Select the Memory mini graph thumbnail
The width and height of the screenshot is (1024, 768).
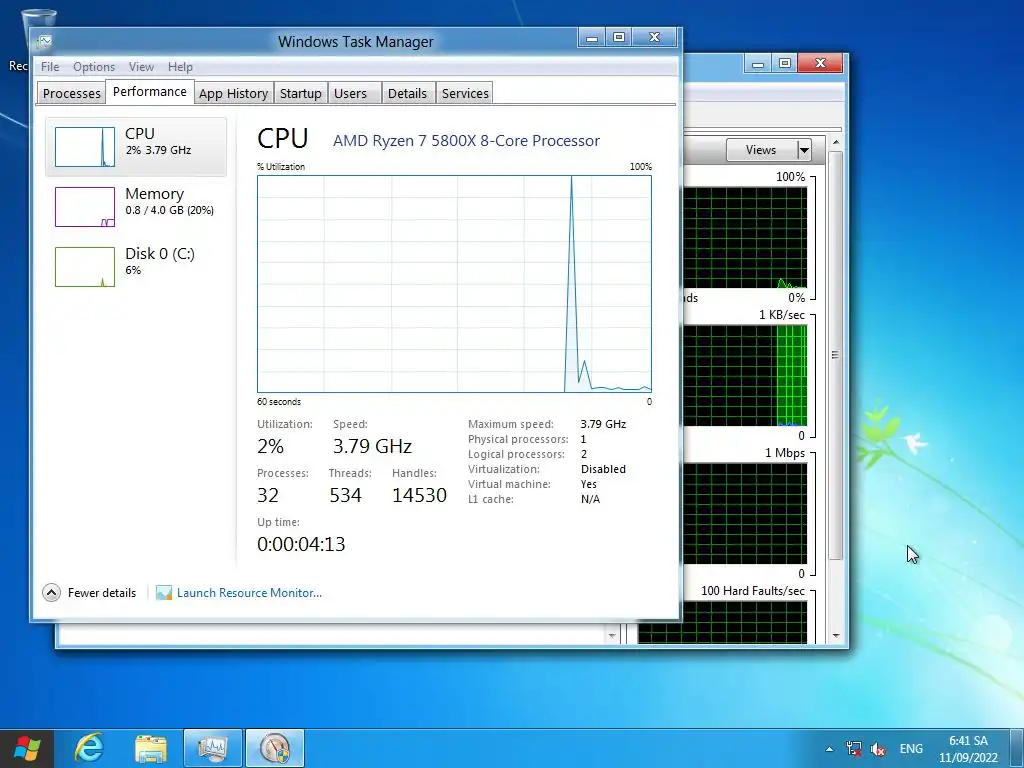[85, 207]
